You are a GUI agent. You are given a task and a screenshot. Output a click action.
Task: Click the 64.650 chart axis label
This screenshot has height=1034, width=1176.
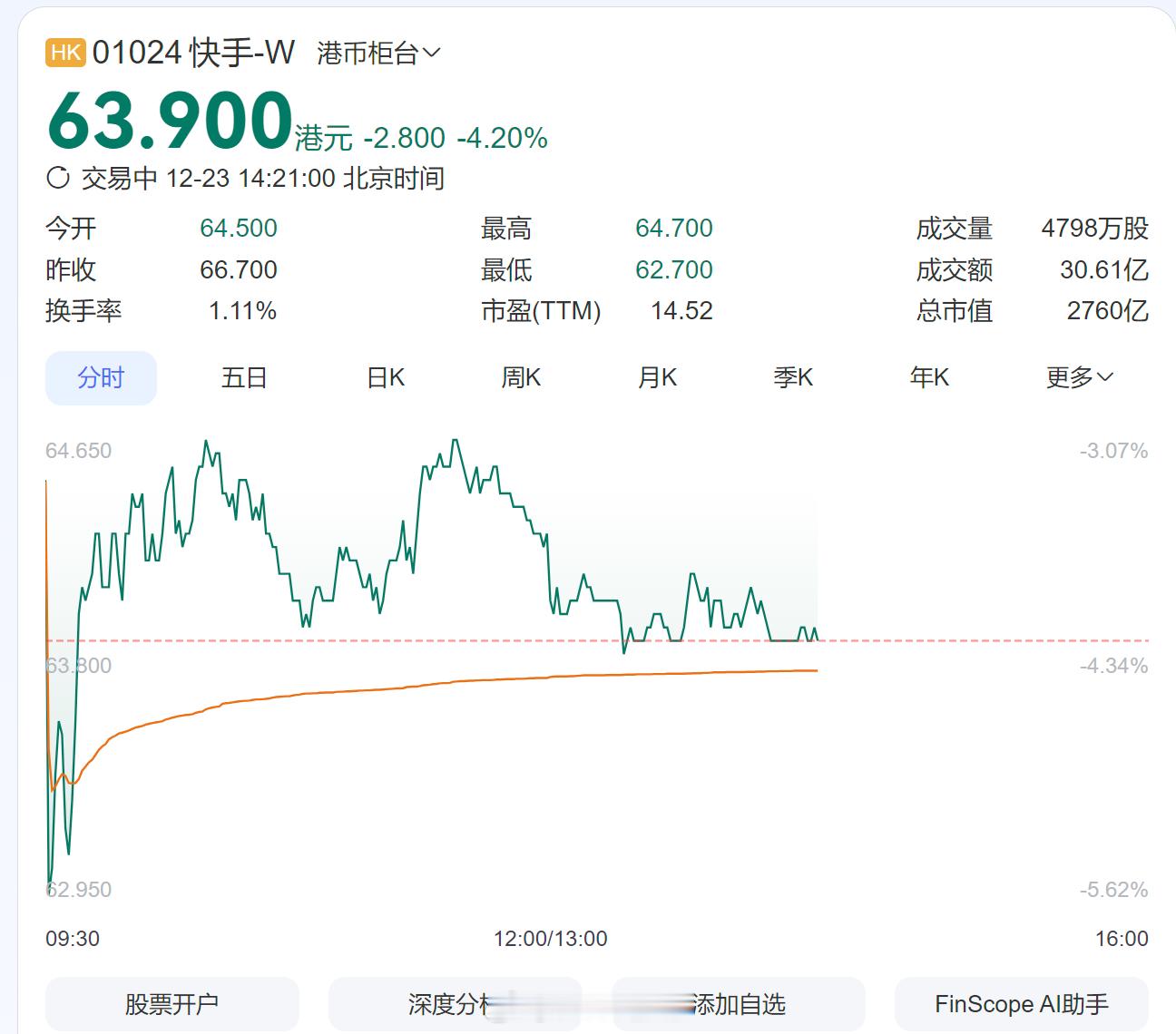[x=79, y=451]
